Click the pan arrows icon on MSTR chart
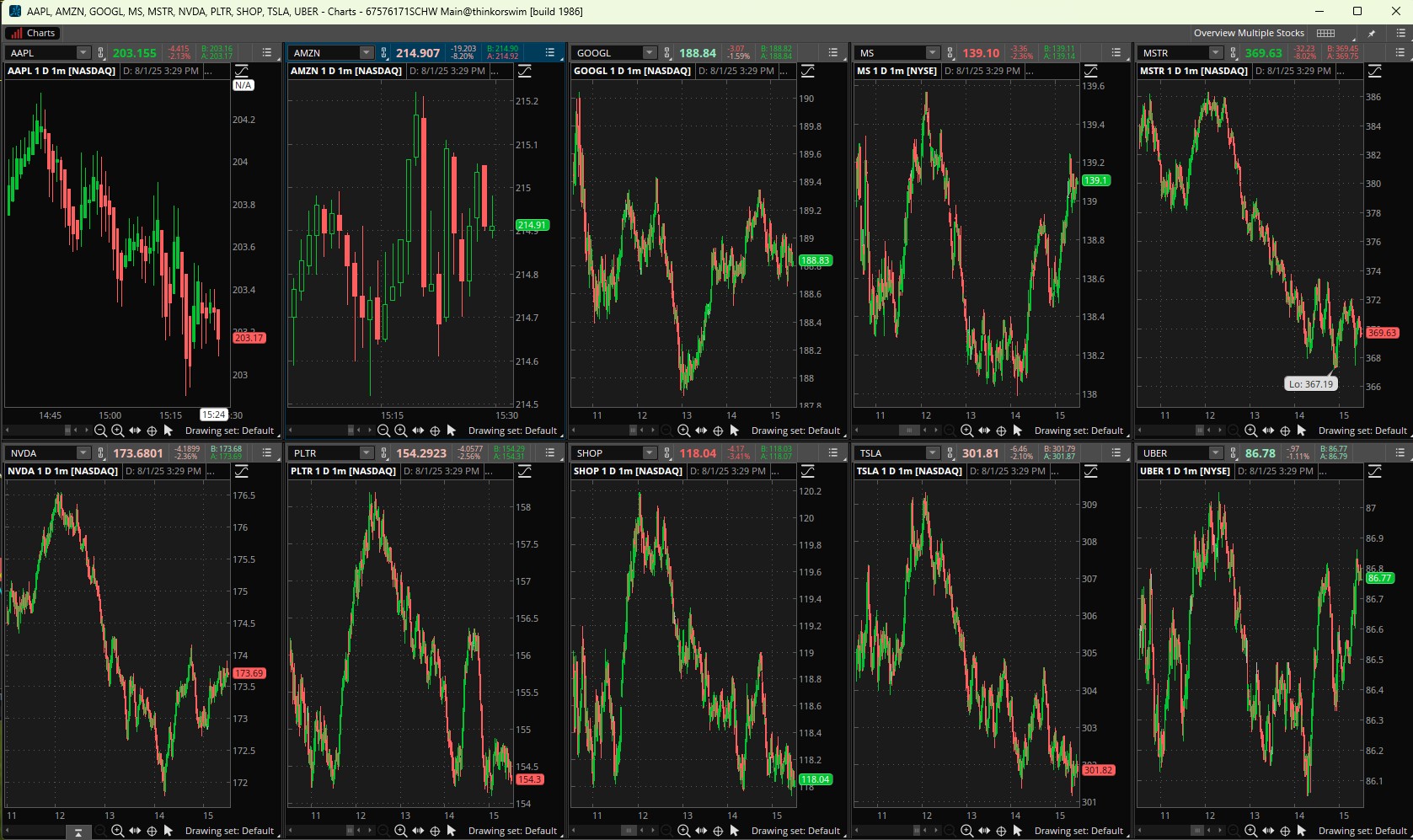This screenshot has height=840, width=1413. point(1268,431)
